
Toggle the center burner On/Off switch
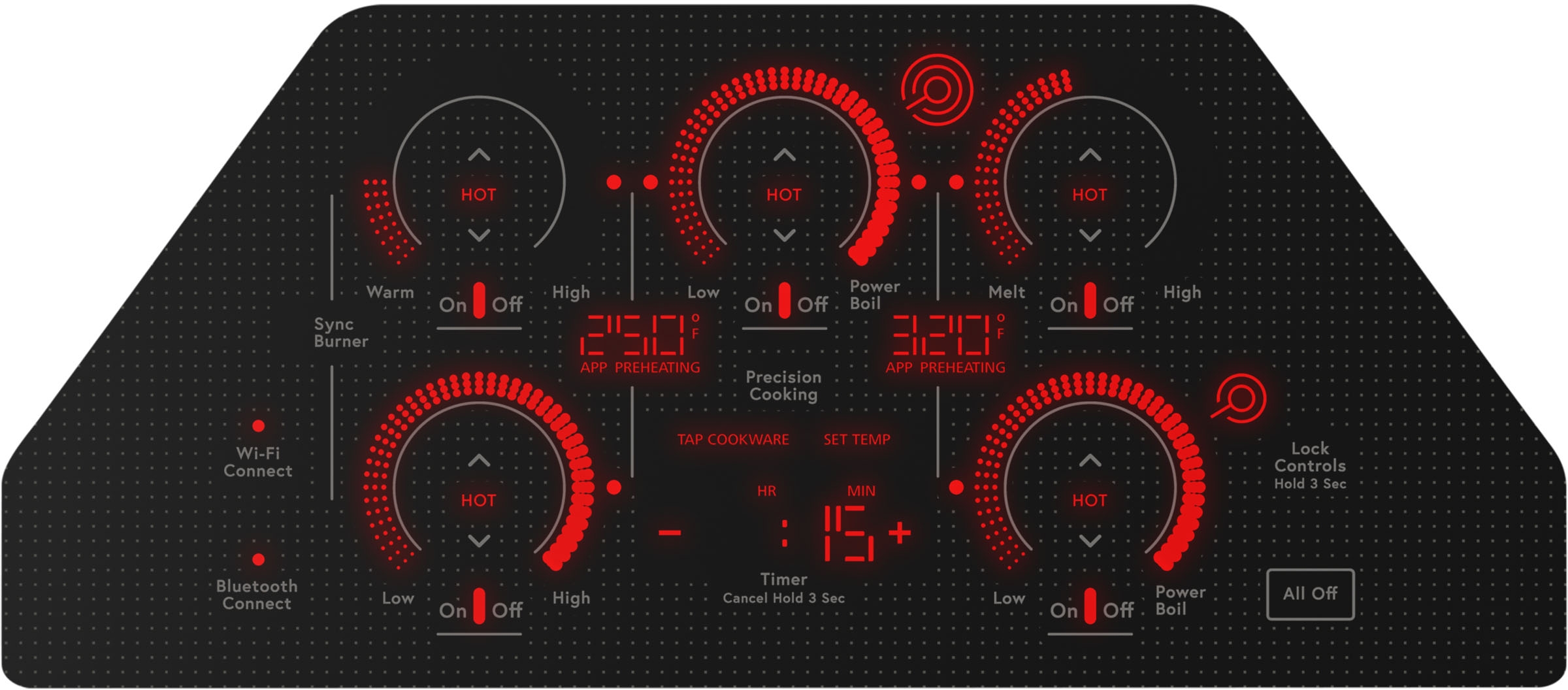click(x=785, y=301)
